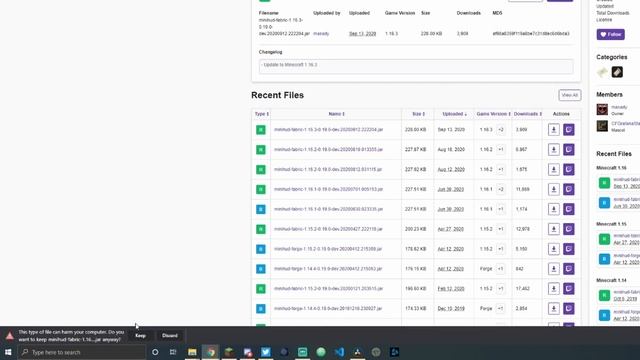The image size is (640, 360).
Task: Click purple Install button for 11,669-downloads file
Action: 569,189
